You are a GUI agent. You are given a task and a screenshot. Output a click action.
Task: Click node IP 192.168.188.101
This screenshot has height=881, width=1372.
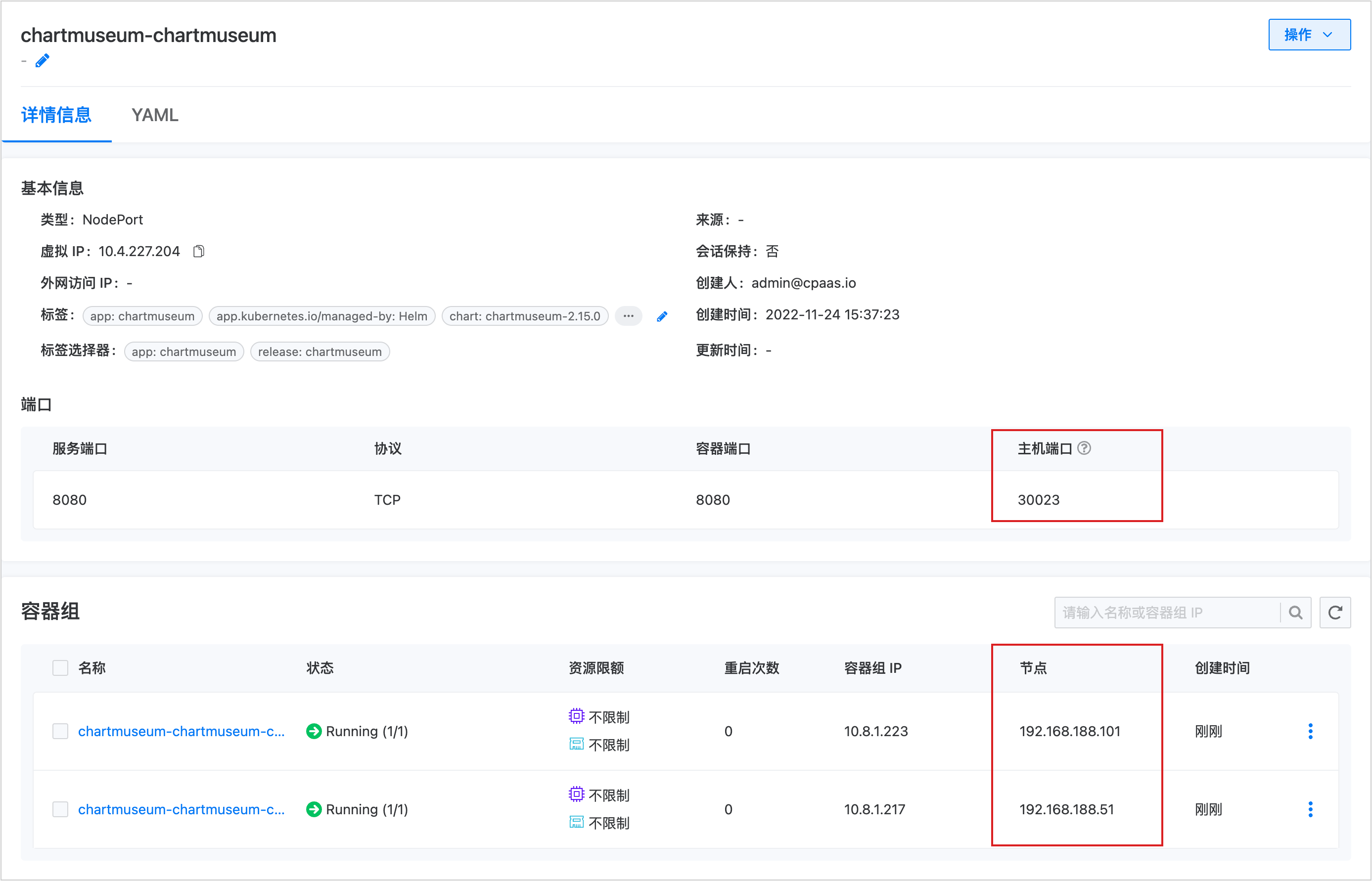tap(1069, 731)
